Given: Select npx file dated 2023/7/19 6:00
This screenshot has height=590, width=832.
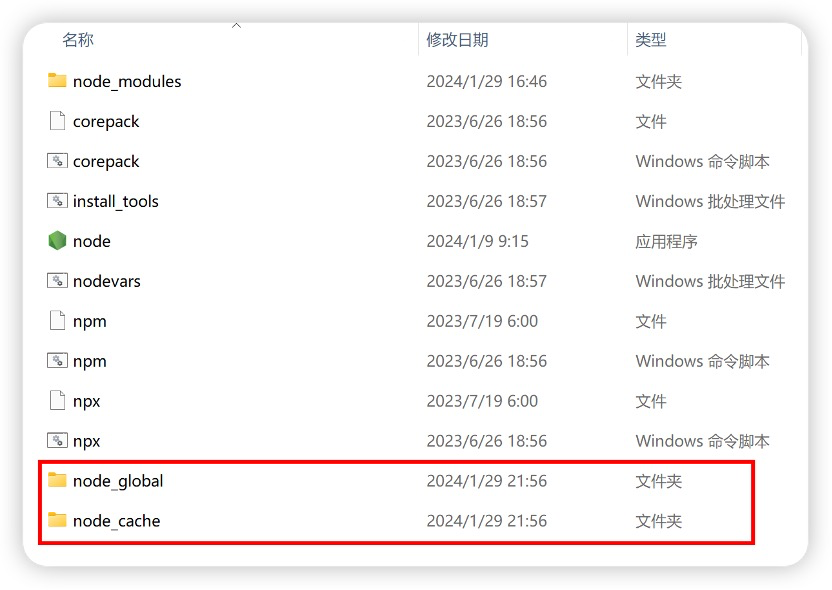Looking at the screenshot, I should [86, 402].
